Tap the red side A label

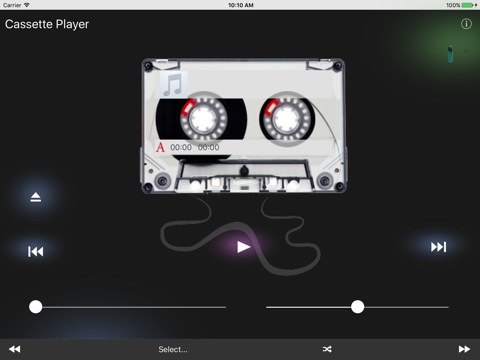point(160,147)
